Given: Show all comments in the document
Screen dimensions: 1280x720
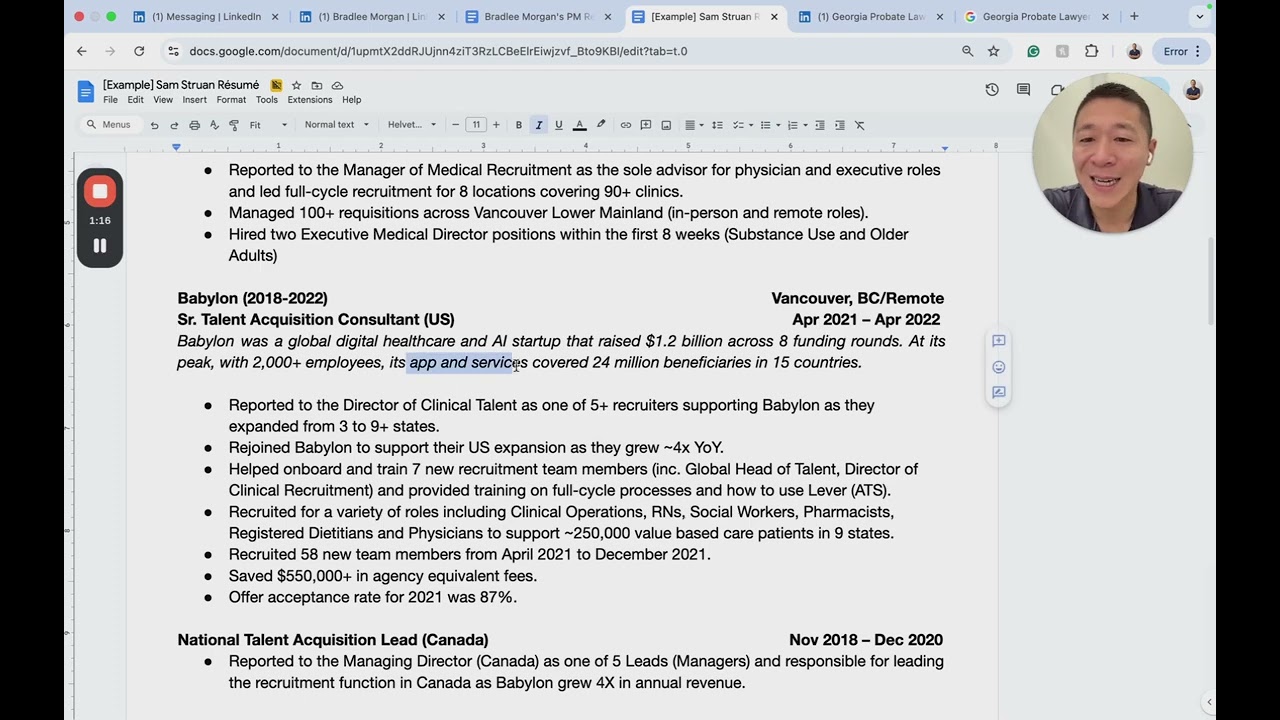Looking at the screenshot, I should click(1023, 90).
